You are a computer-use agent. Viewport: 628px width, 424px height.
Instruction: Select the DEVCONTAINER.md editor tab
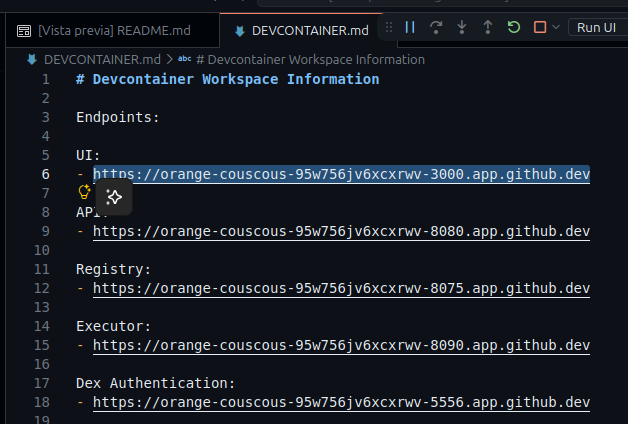click(301, 30)
